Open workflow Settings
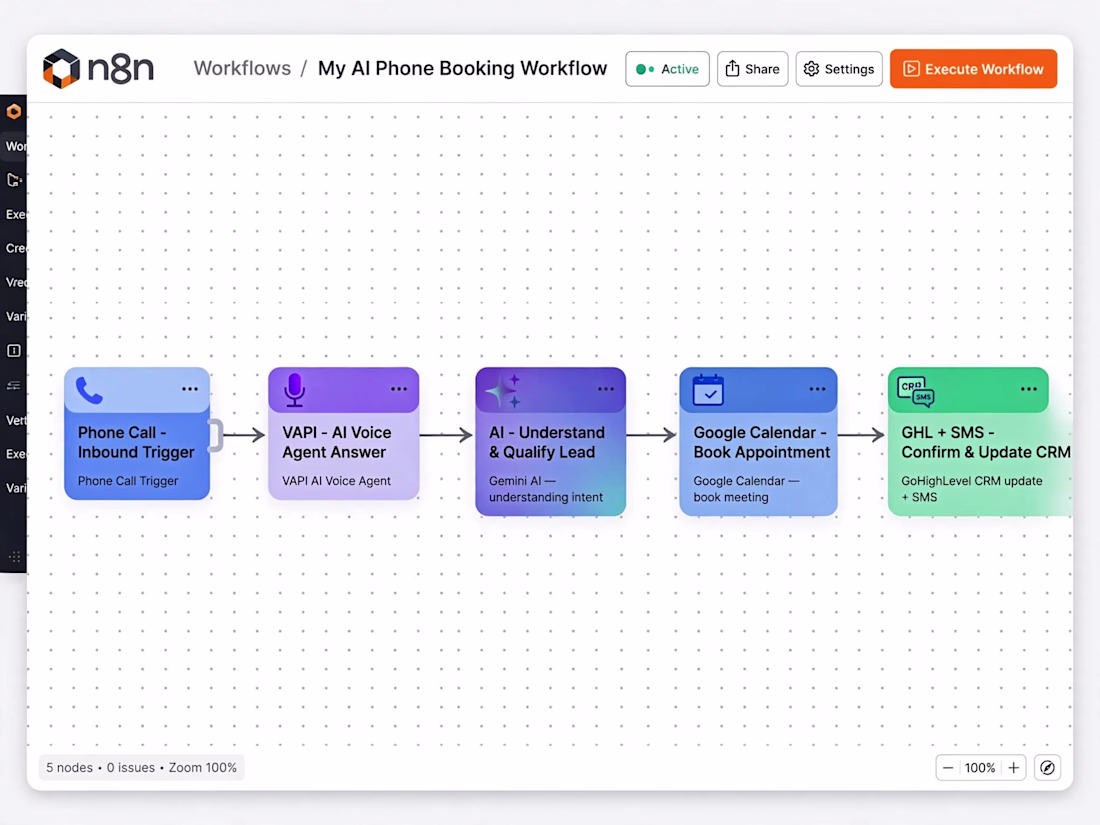Image resolution: width=1100 pixels, height=825 pixels. tap(839, 69)
